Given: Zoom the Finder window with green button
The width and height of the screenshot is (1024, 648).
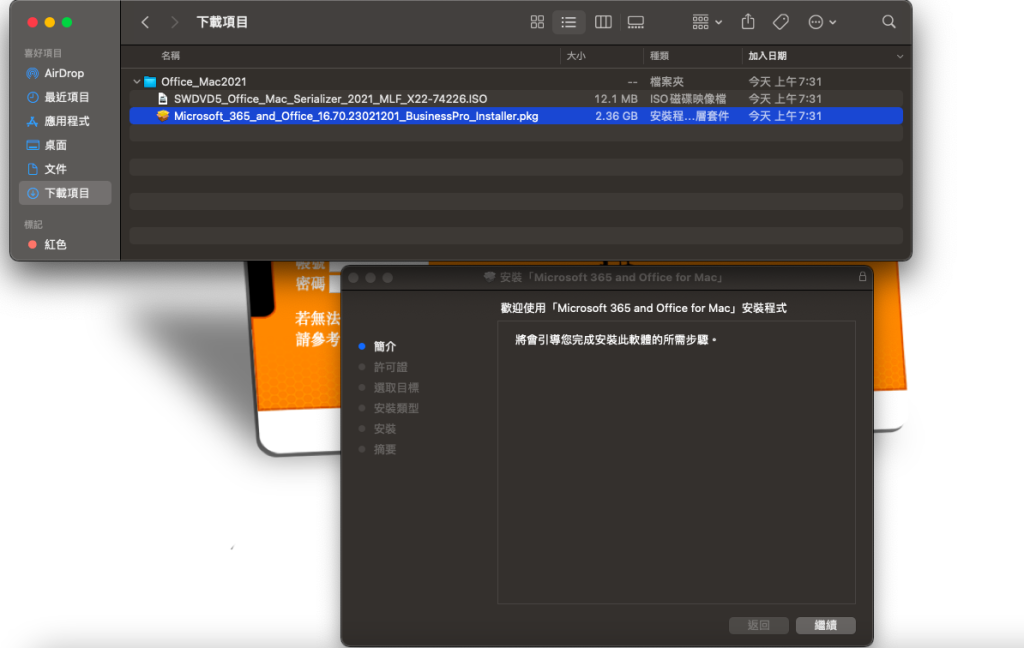Looking at the screenshot, I should tap(67, 22).
